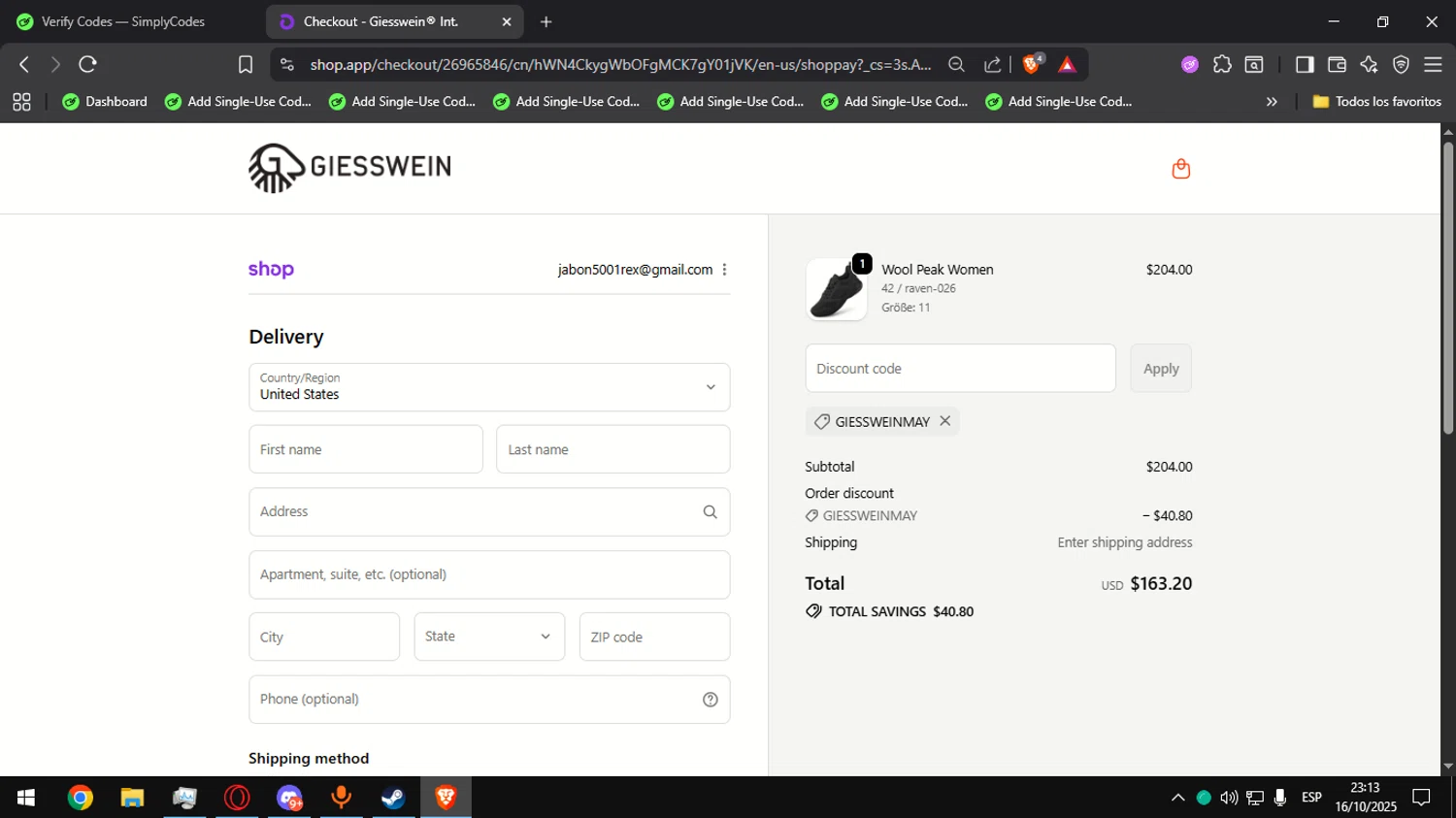The height and width of the screenshot is (818, 1456).
Task: Open Brave Shields lion icon
Action: coord(1033,64)
